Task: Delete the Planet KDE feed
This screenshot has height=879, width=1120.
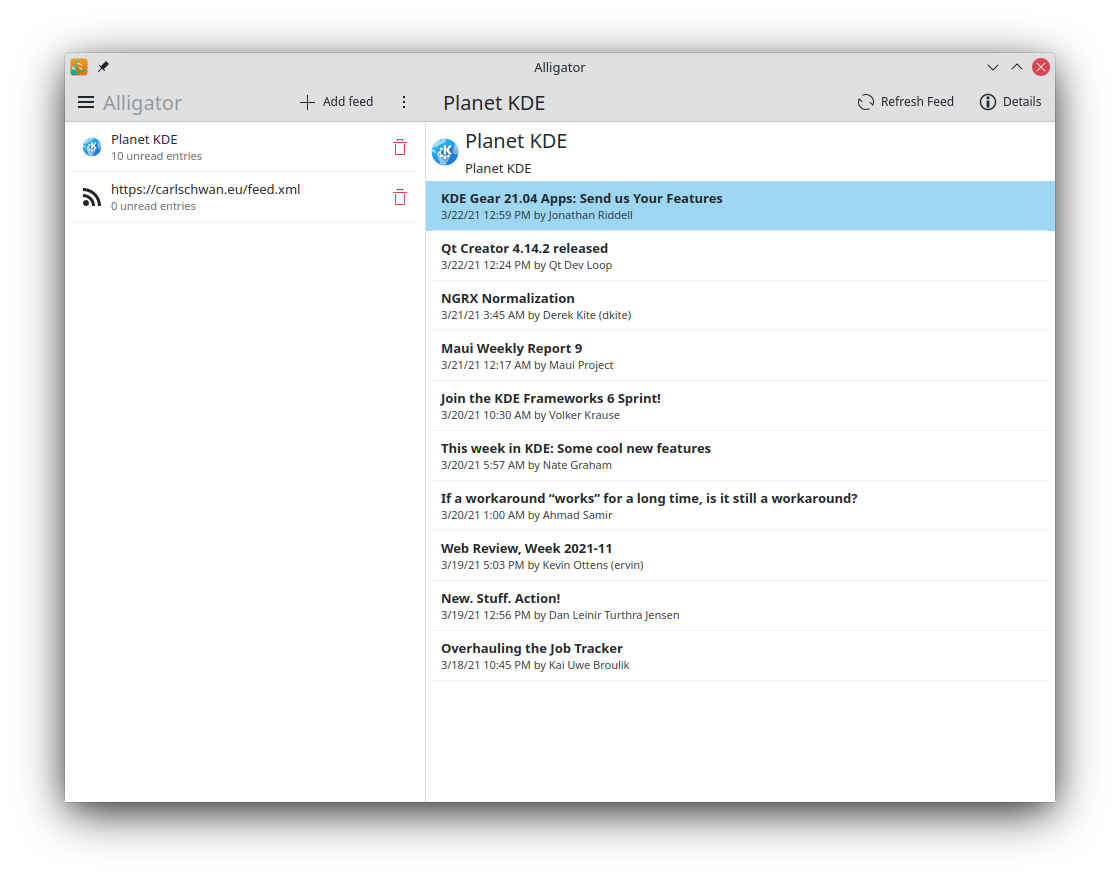Action: (400, 147)
